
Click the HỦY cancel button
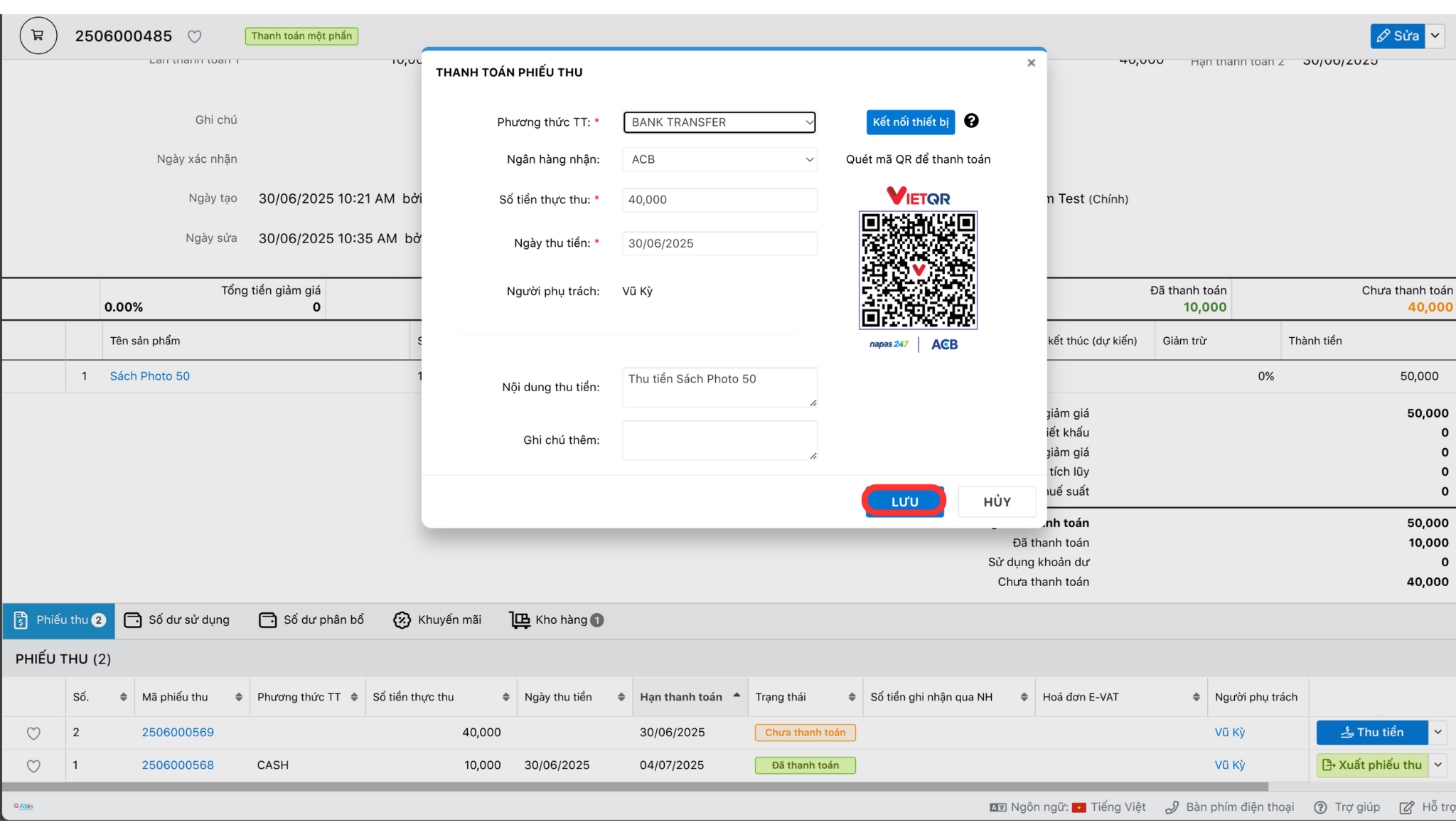[997, 502]
